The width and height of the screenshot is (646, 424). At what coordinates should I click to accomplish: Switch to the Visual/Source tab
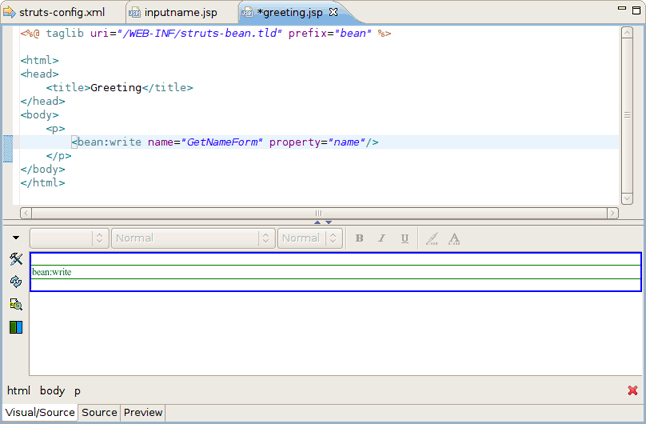40,412
